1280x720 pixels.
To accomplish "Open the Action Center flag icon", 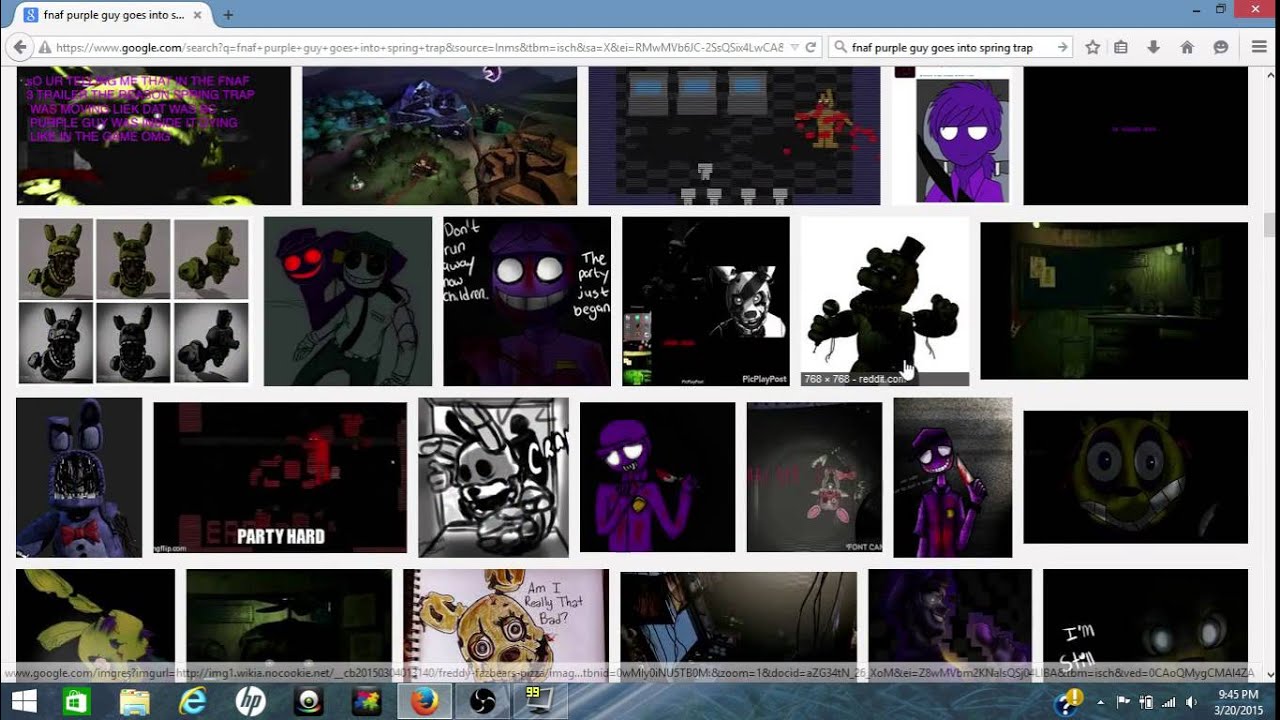I will 1123,702.
